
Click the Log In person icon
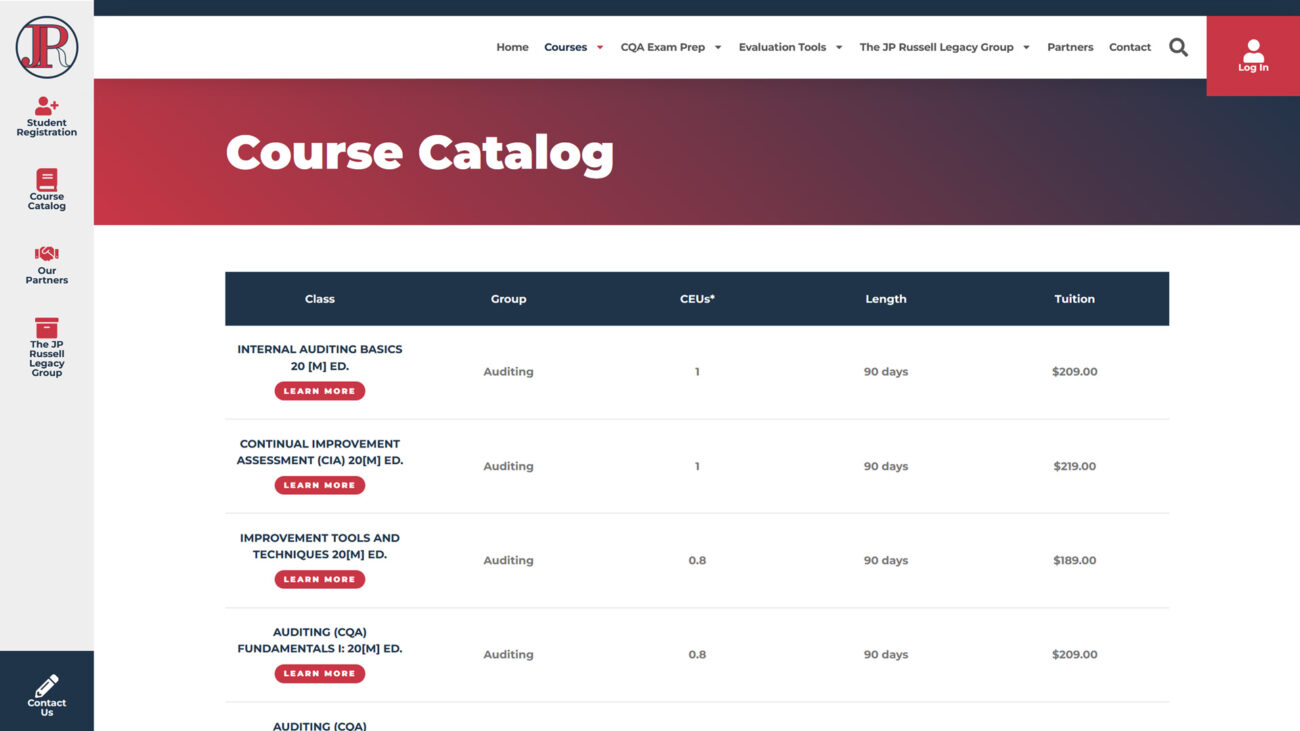(1253, 50)
